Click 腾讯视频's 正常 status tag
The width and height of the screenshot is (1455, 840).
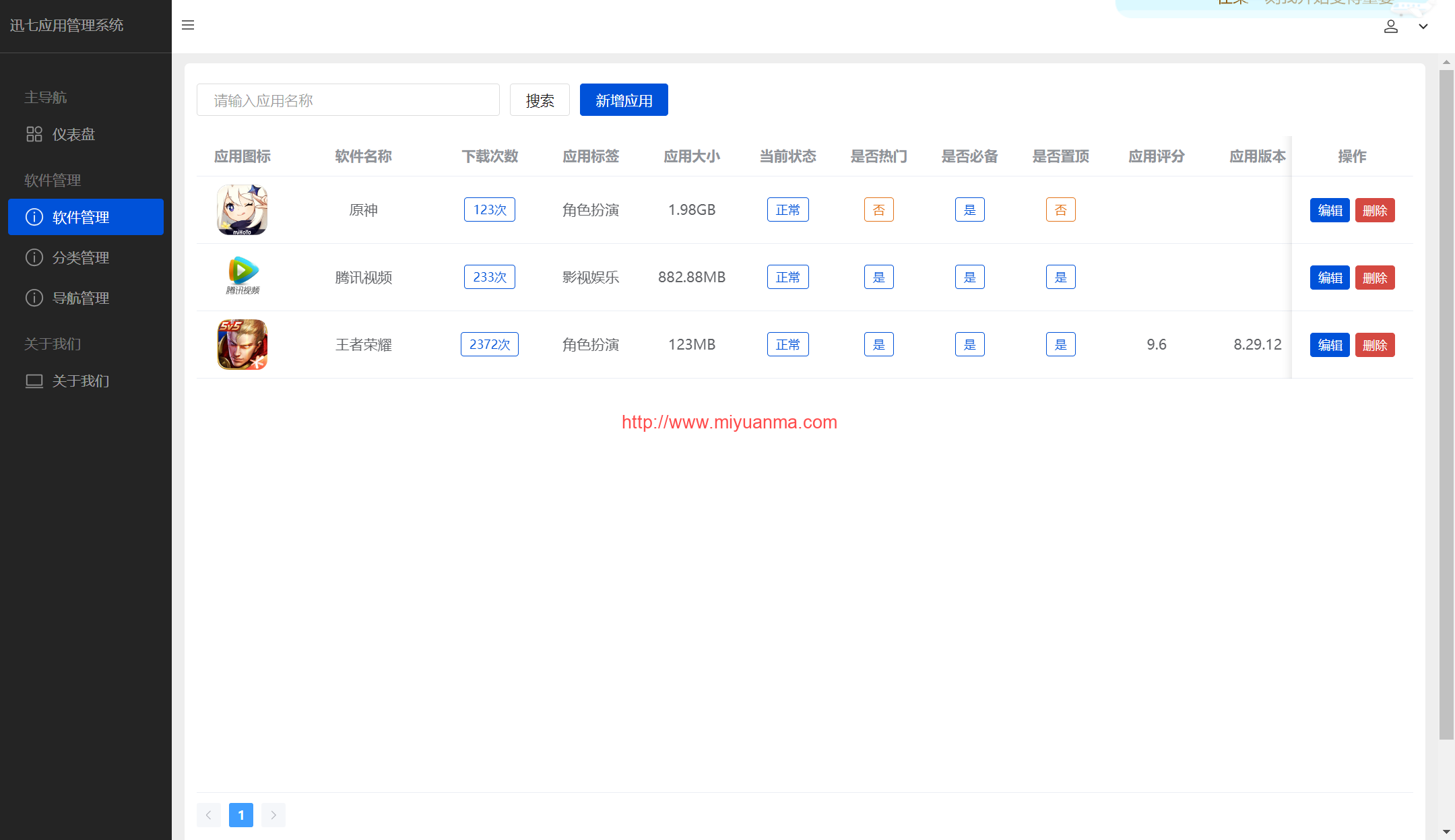click(788, 277)
